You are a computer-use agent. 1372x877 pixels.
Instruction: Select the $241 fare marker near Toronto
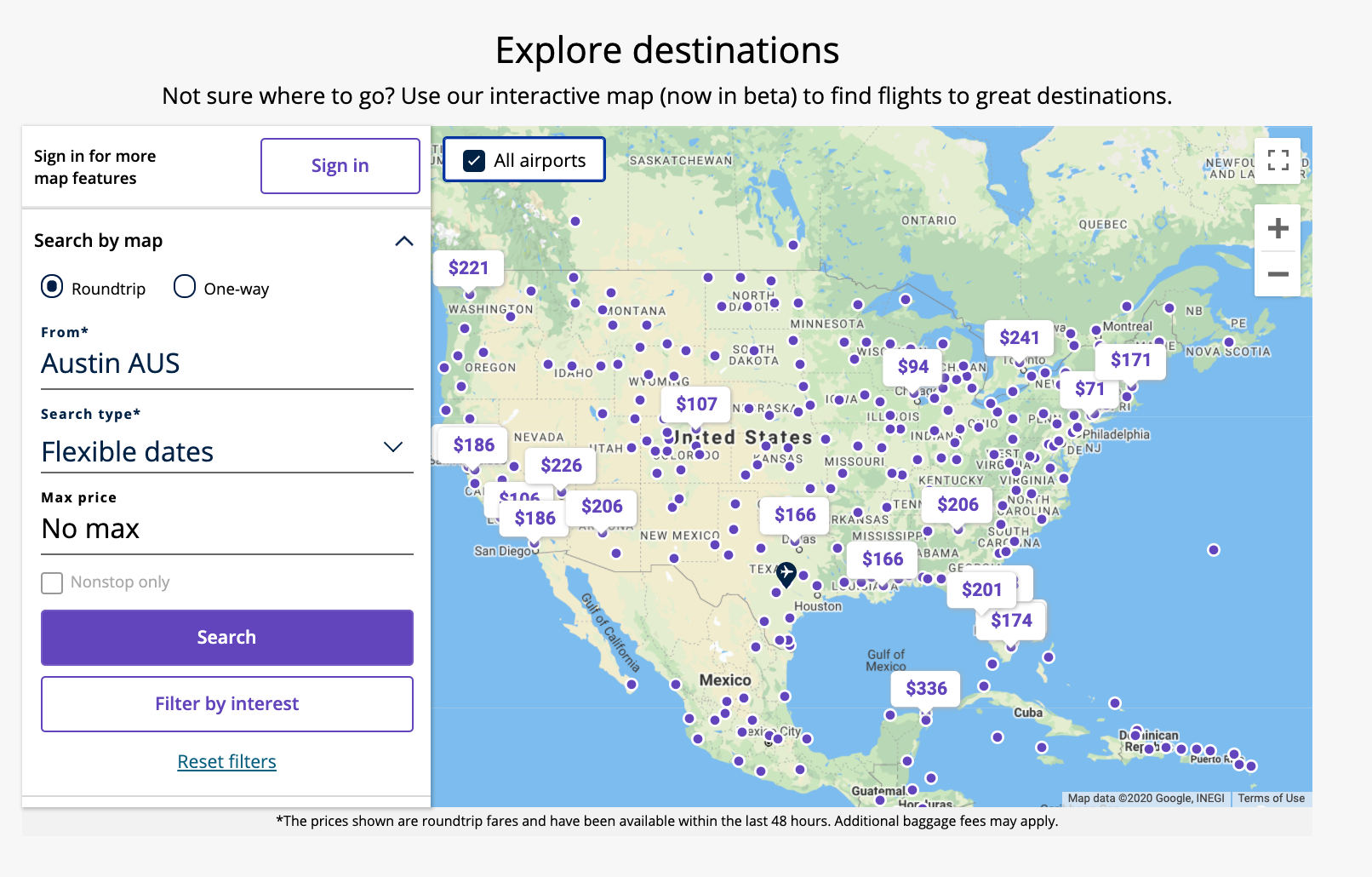(x=1019, y=338)
